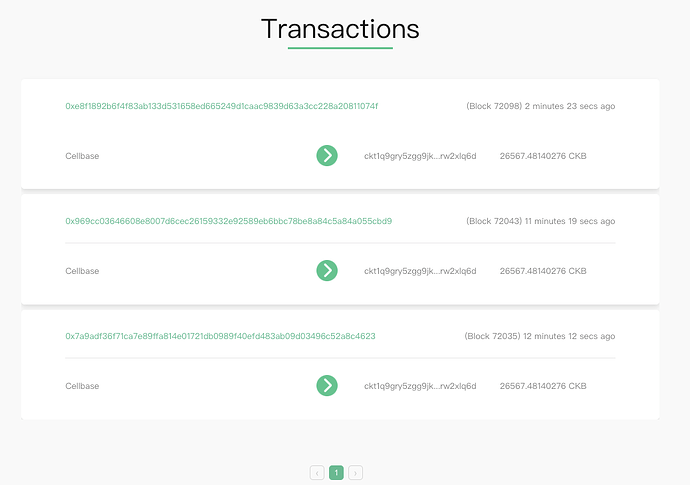The image size is (690, 485).
Task: Go to the next page using right chevron
Action: click(356, 473)
